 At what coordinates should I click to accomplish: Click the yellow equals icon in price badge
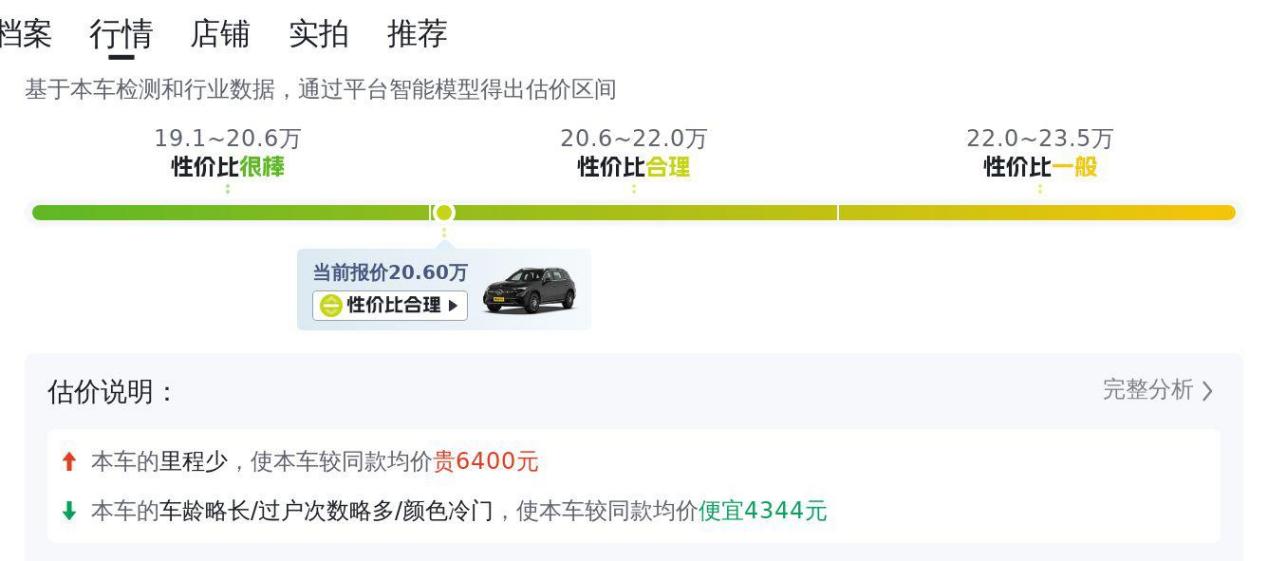331,305
